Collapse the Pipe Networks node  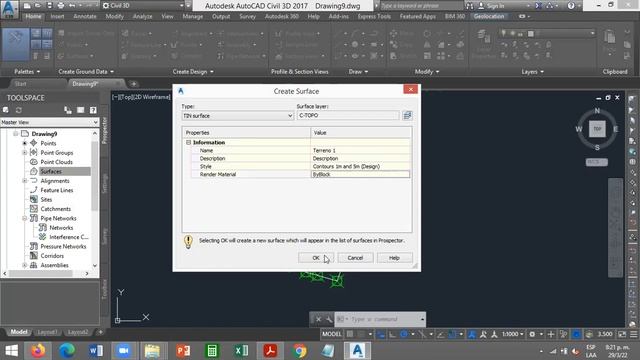24,218
